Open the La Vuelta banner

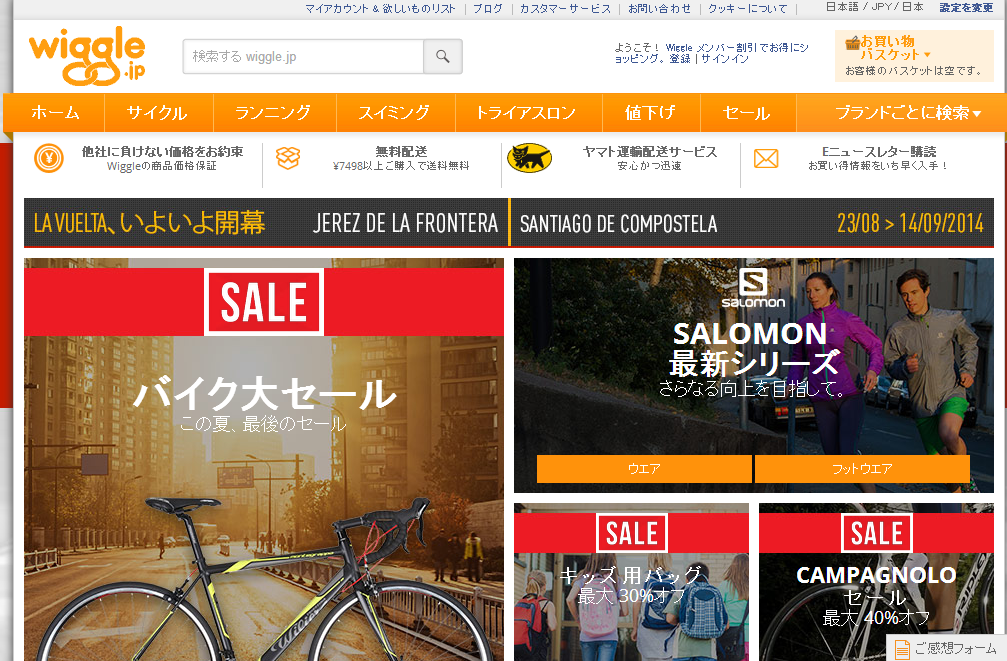pos(509,223)
